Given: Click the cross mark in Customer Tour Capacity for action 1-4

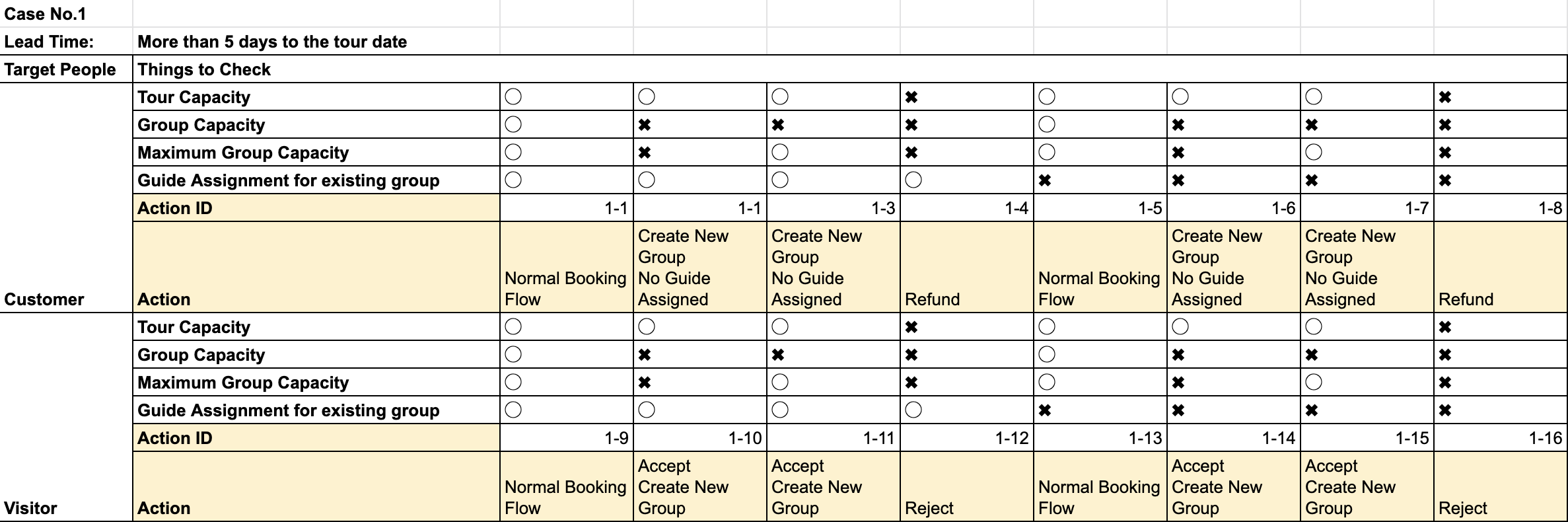Looking at the screenshot, I should [x=911, y=97].
